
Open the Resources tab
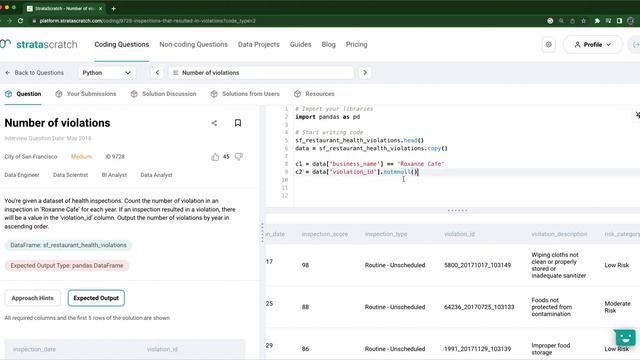coord(314,94)
